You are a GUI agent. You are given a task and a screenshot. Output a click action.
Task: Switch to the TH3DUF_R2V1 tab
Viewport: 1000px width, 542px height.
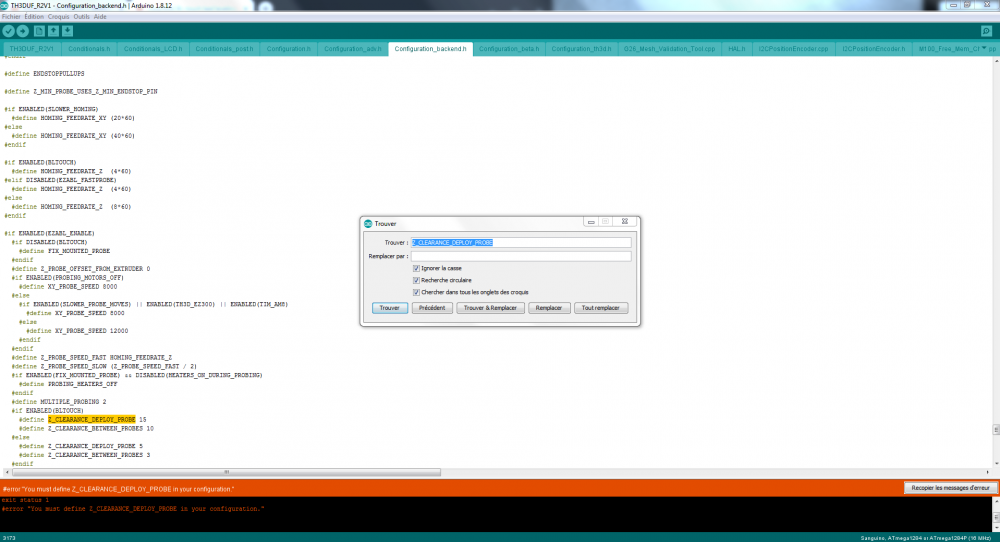pos(32,48)
